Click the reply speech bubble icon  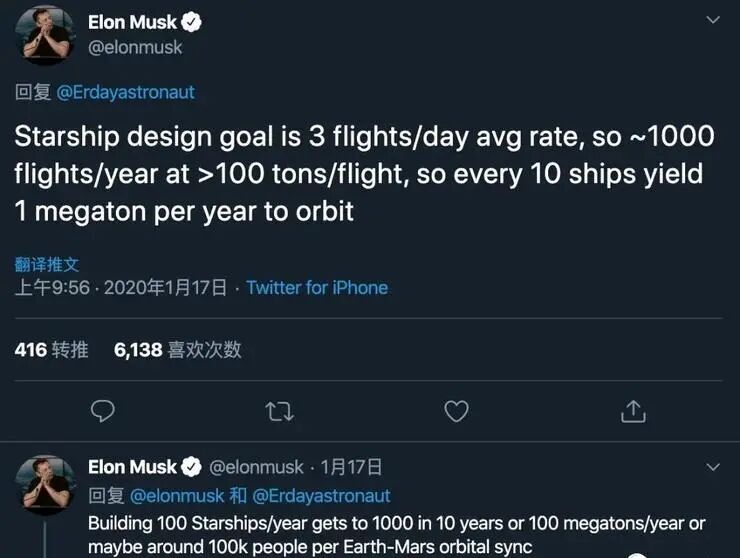[x=102, y=411]
